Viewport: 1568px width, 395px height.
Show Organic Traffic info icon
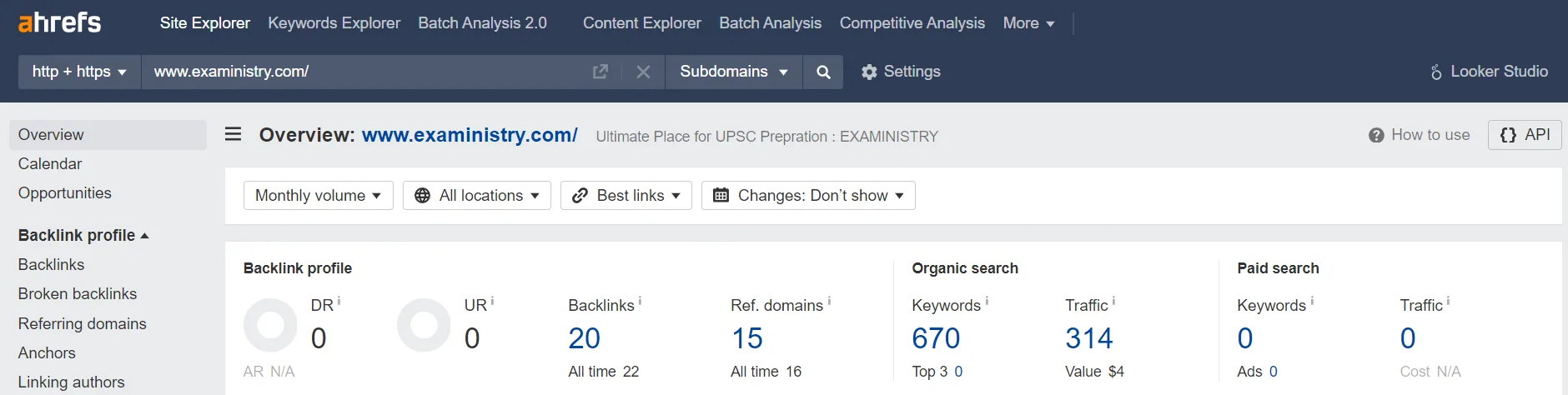[1113, 301]
